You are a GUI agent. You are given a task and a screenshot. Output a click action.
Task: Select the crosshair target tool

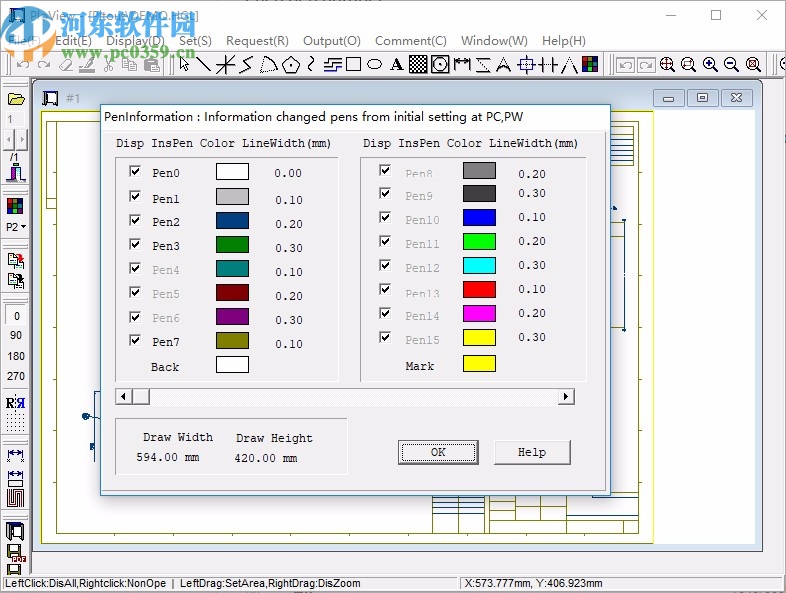(x=526, y=64)
